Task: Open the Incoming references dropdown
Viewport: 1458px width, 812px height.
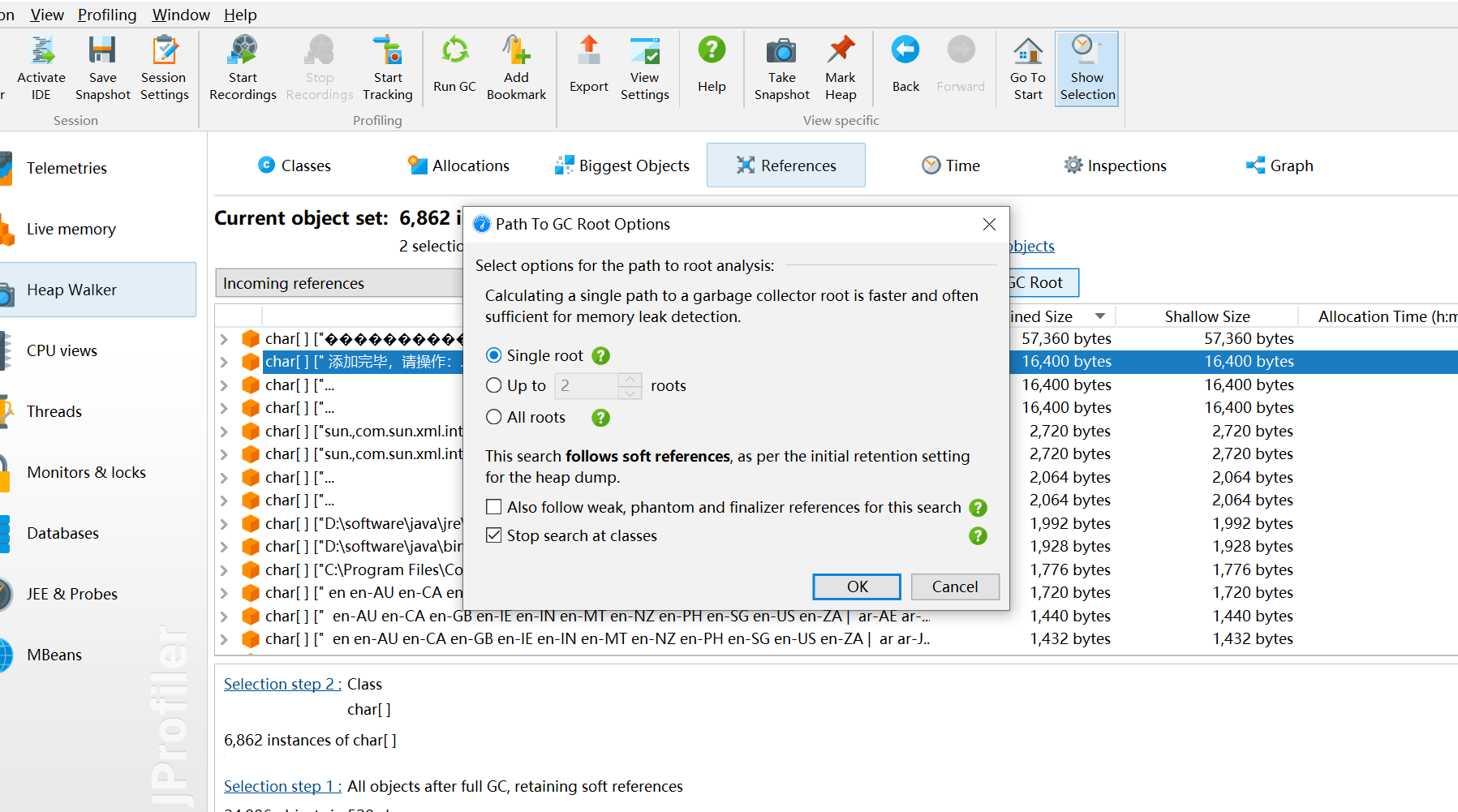Action: pyautogui.click(x=341, y=283)
